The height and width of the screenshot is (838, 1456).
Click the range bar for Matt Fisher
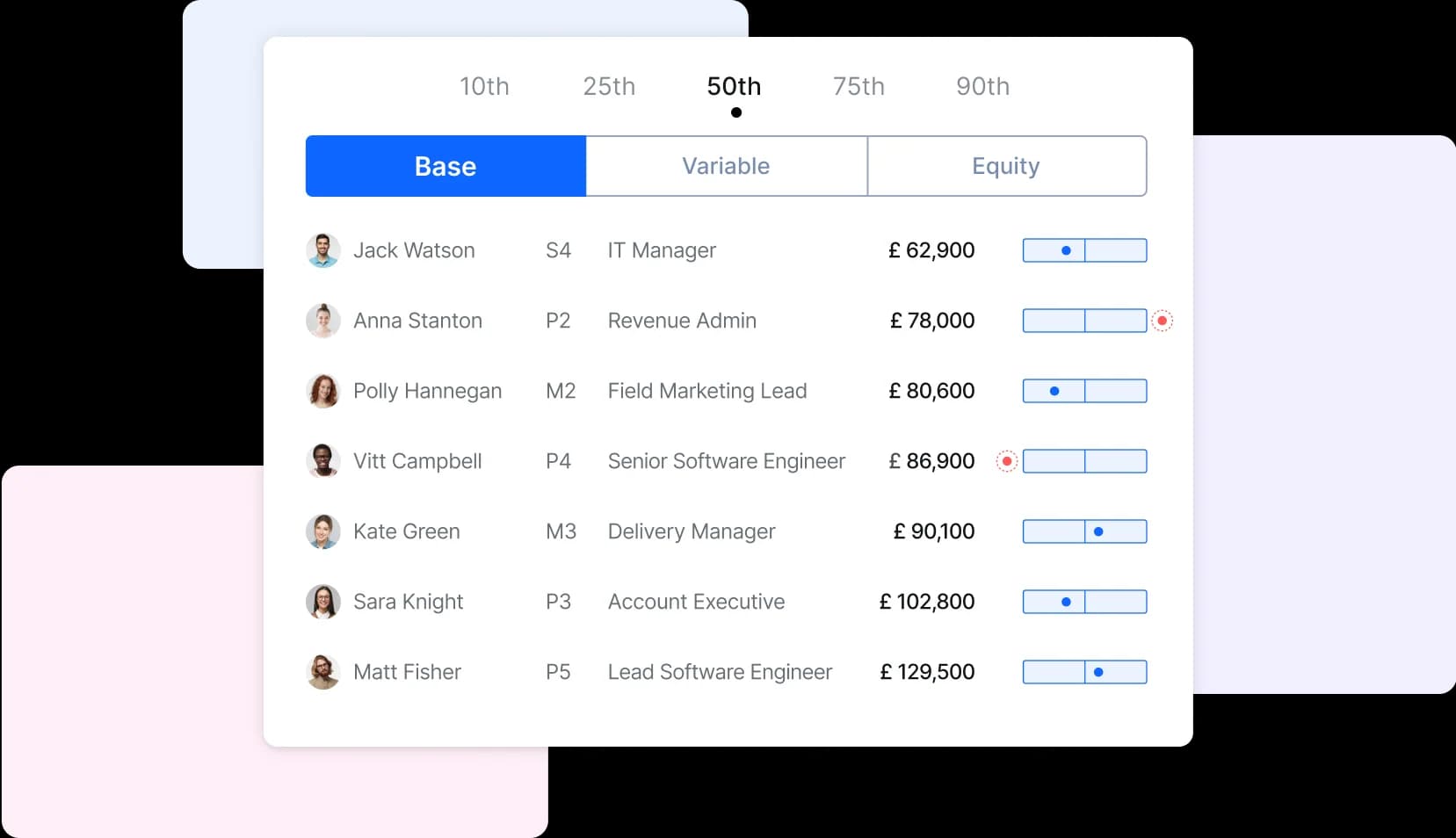click(1084, 672)
